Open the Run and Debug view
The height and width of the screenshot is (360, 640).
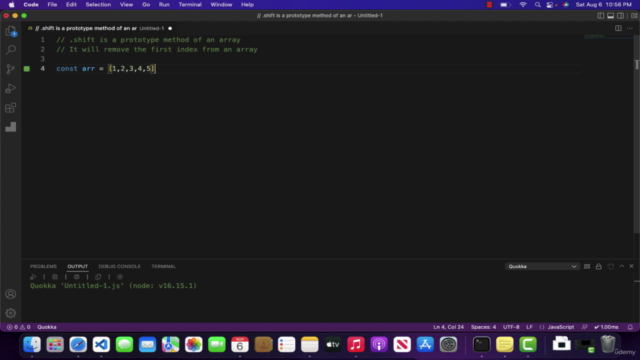pos(11,88)
